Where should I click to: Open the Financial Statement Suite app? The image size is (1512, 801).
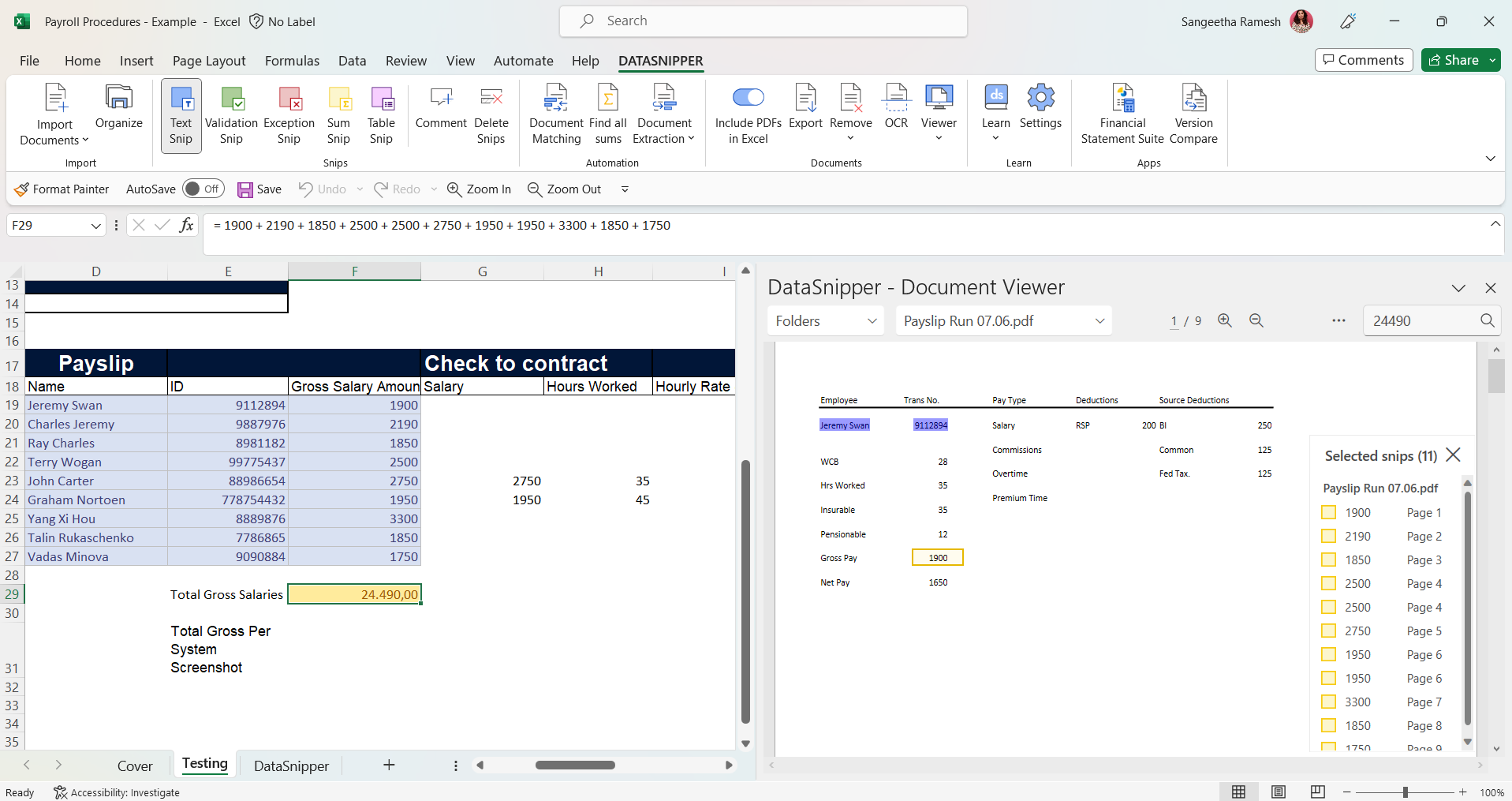click(x=1122, y=114)
